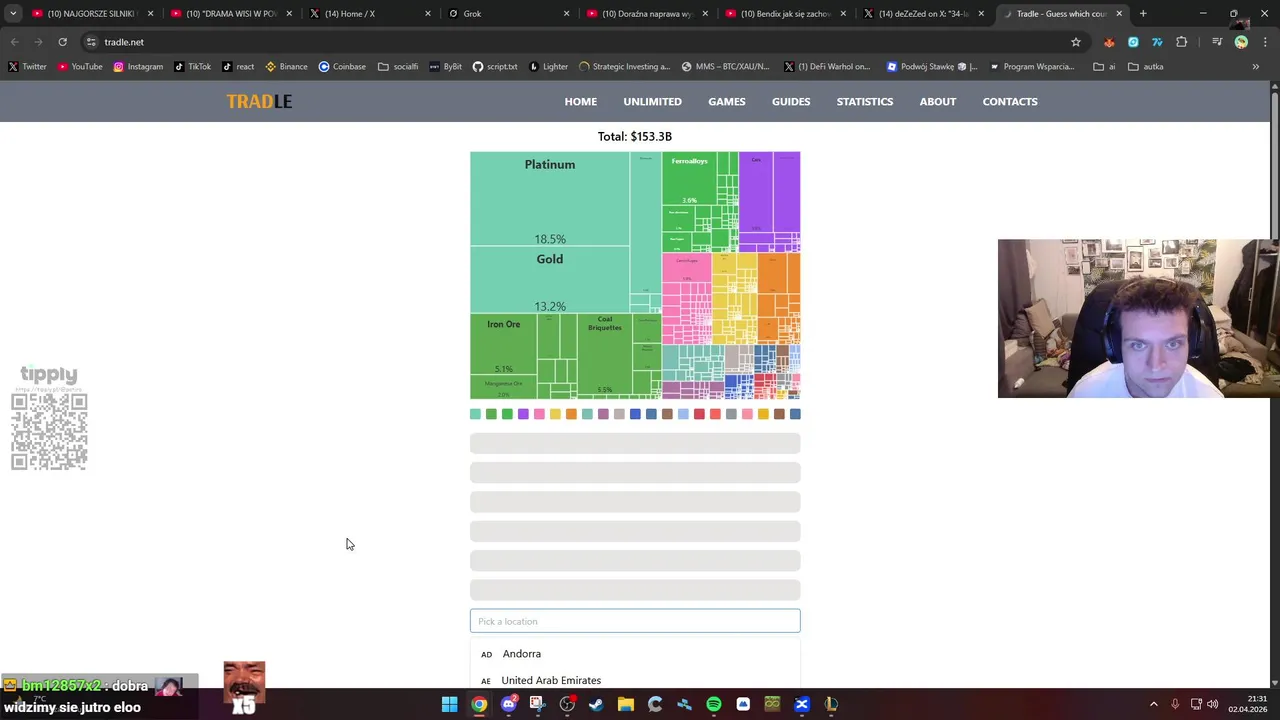Click the Gold treemap cell
Viewport: 1280px width, 720px height.
click(x=550, y=280)
